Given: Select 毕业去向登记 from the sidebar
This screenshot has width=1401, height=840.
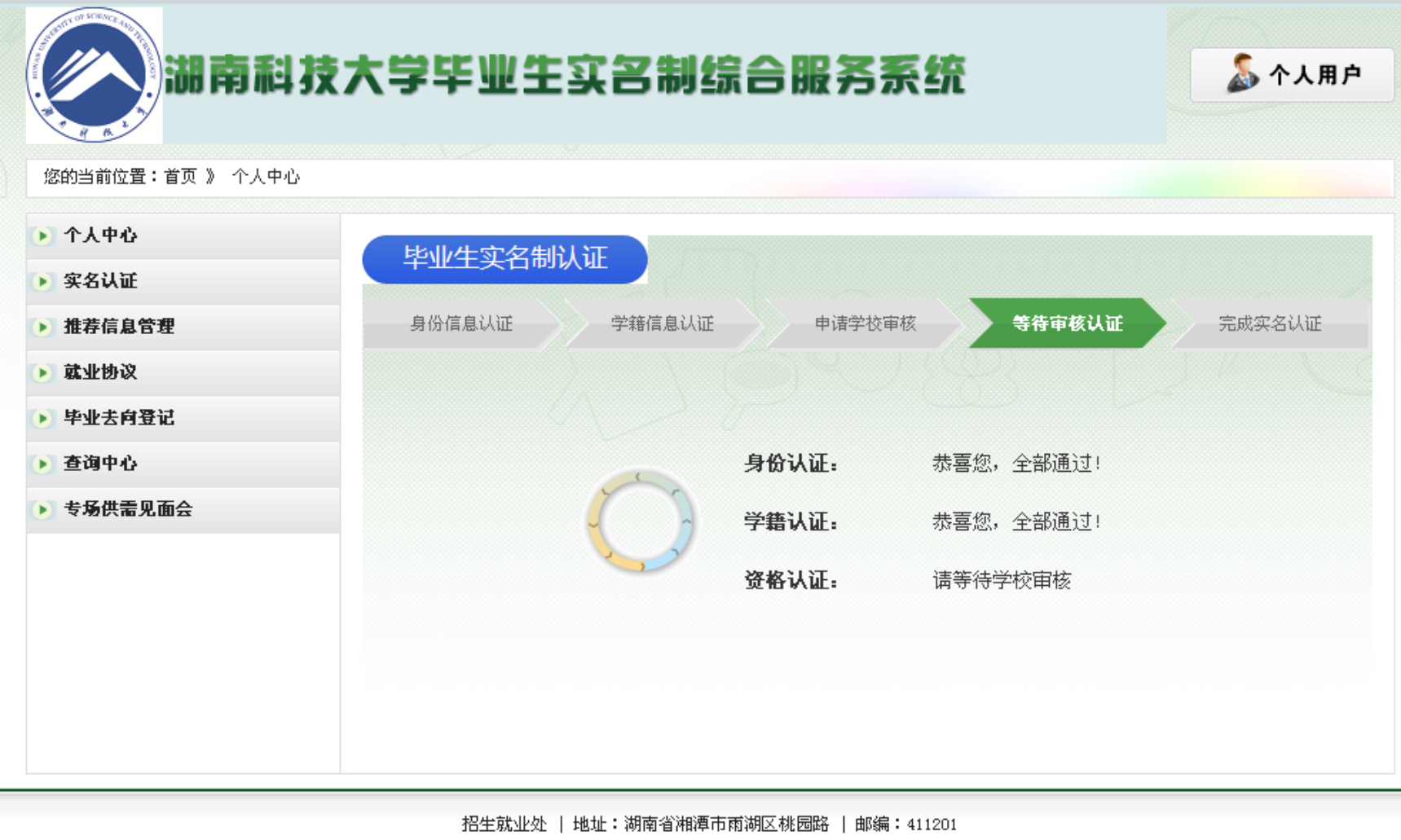Looking at the screenshot, I should [x=119, y=418].
